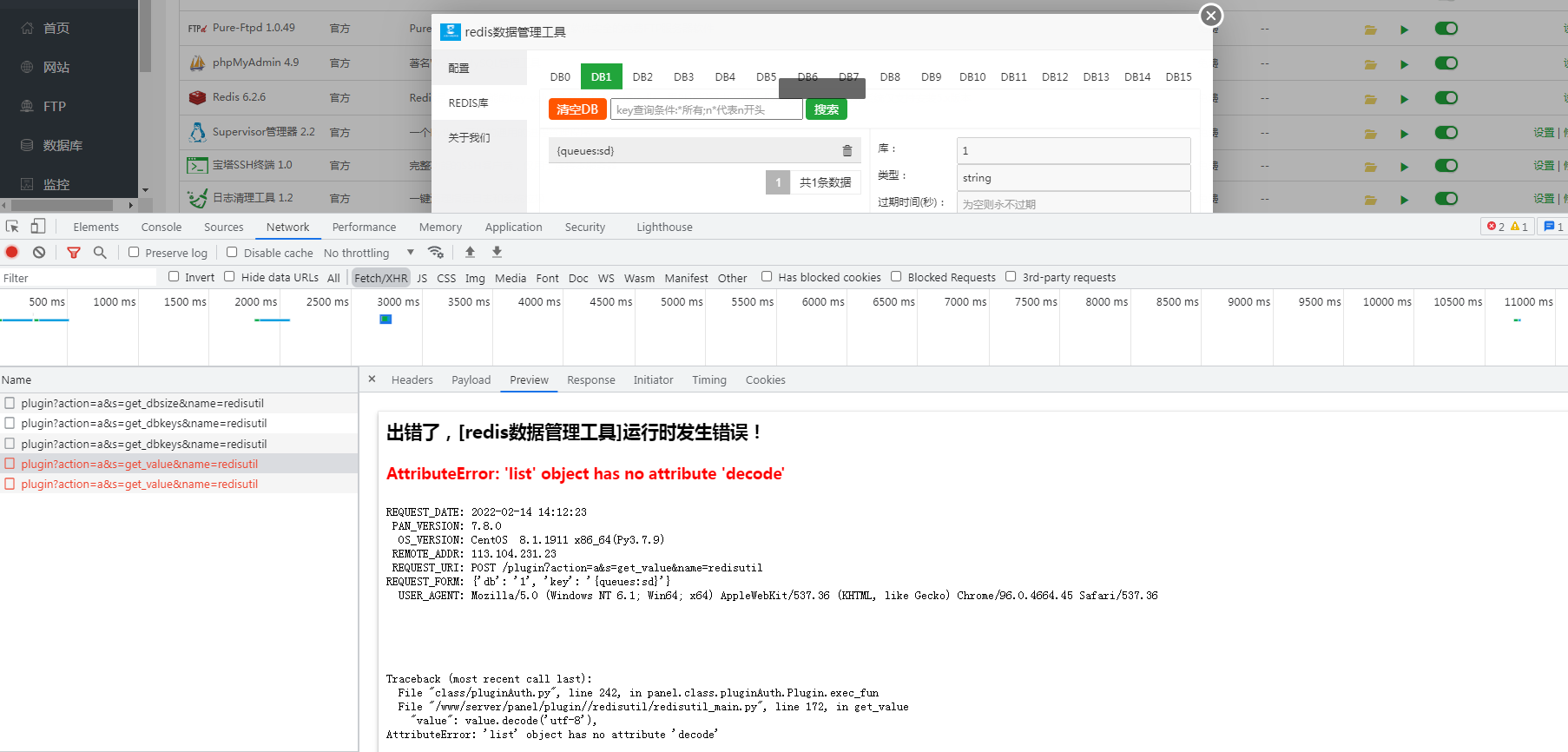The height and width of the screenshot is (752, 1568).
Task: Enable the Preserve log checkbox
Action: tap(134, 253)
